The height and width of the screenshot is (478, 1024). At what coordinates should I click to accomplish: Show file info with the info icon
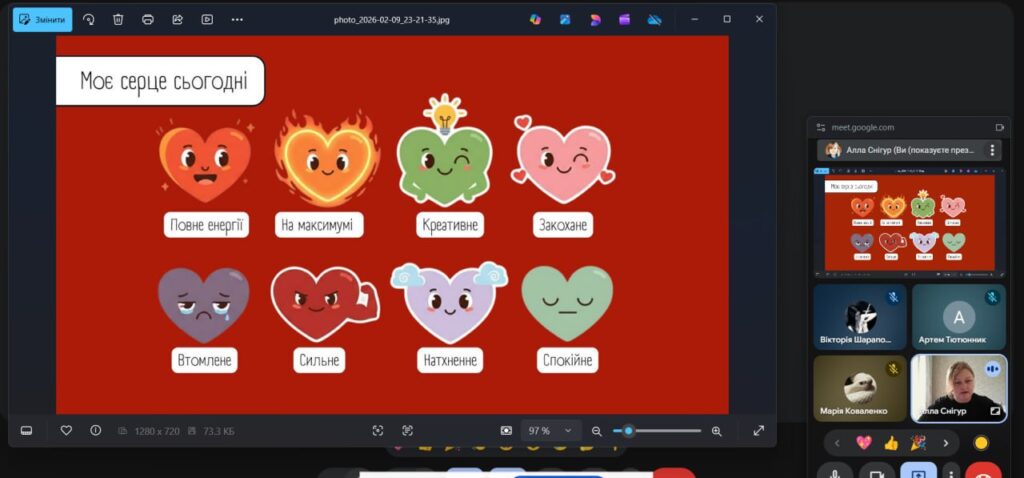[x=96, y=430]
